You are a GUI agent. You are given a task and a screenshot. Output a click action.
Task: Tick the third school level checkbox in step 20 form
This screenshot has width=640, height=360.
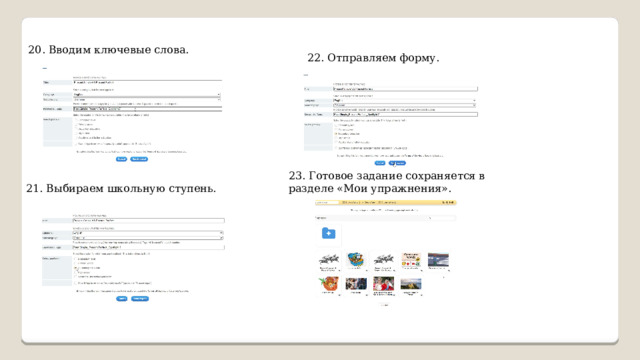click(76, 129)
